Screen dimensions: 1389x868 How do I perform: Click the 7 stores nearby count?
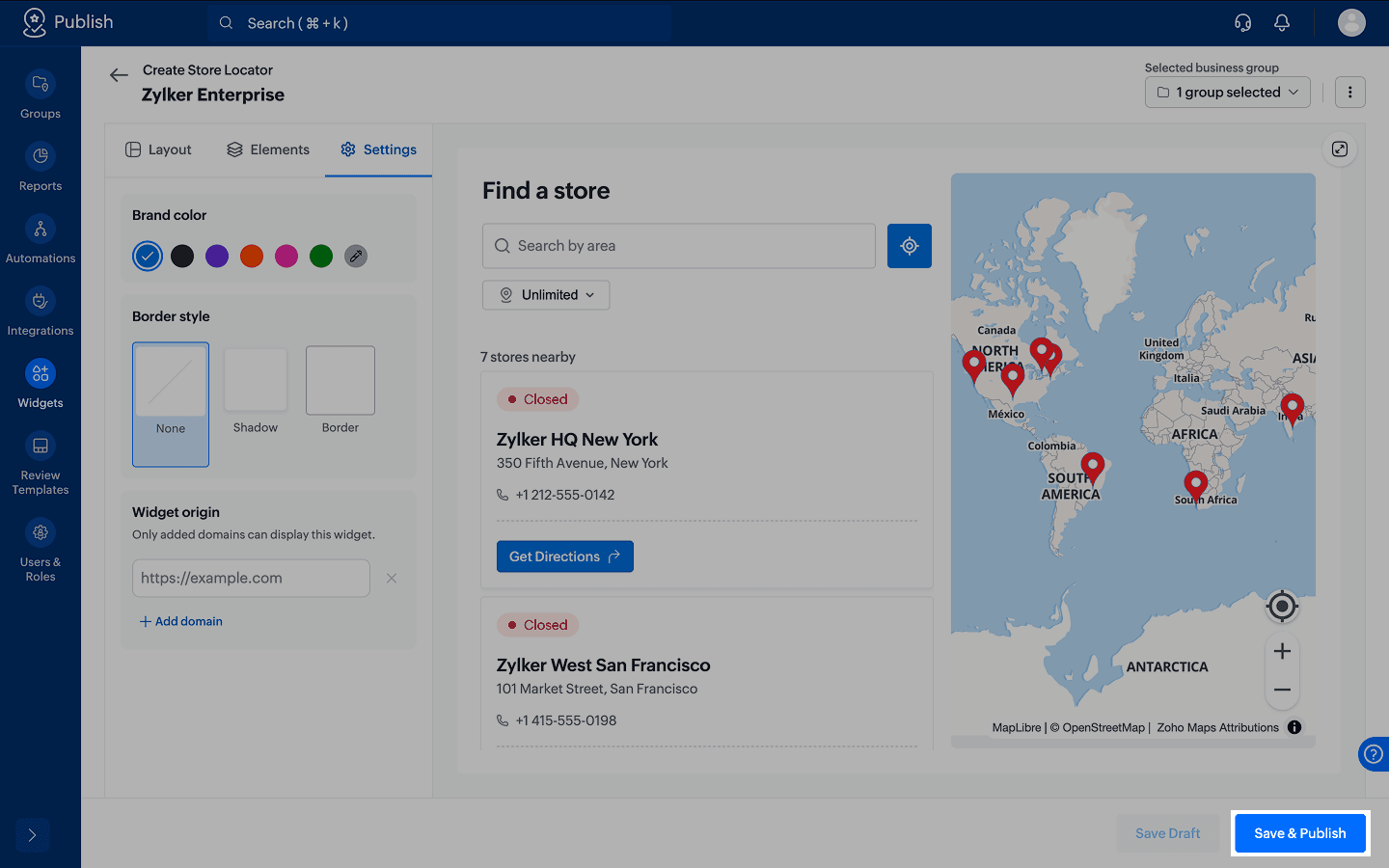coord(529,357)
